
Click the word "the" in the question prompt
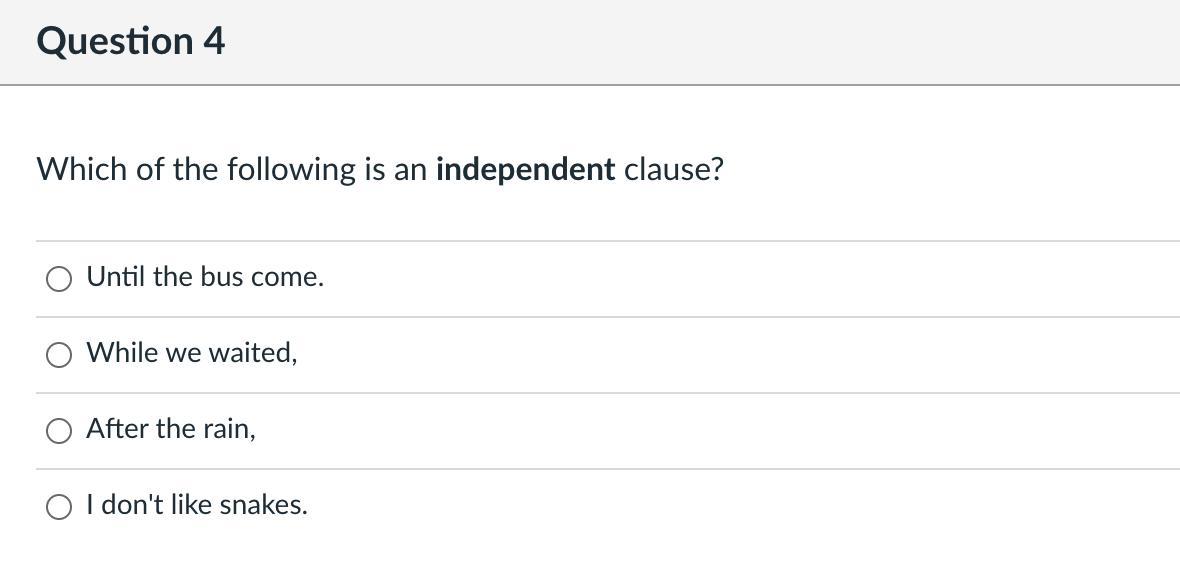(195, 169)
